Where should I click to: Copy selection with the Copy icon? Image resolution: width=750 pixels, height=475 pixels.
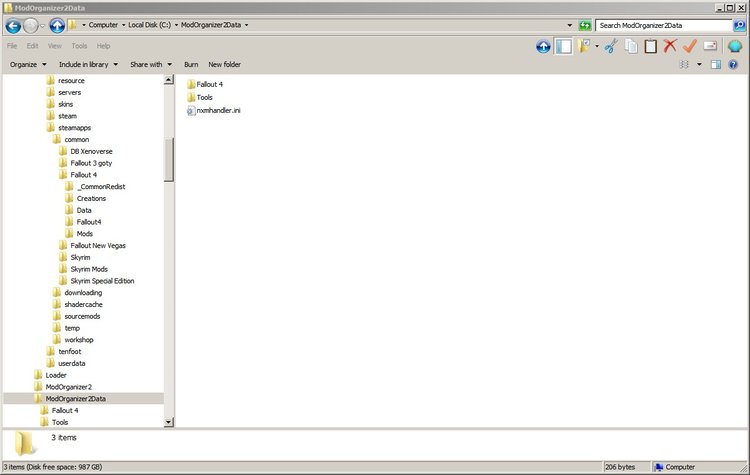click(x=631, y=46)
